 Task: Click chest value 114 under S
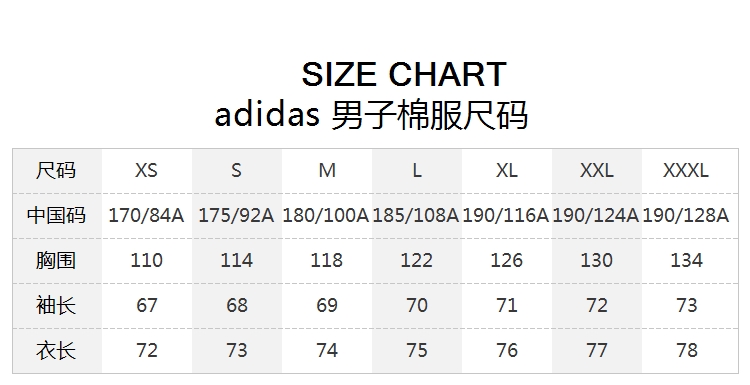[x=236, y=260]
